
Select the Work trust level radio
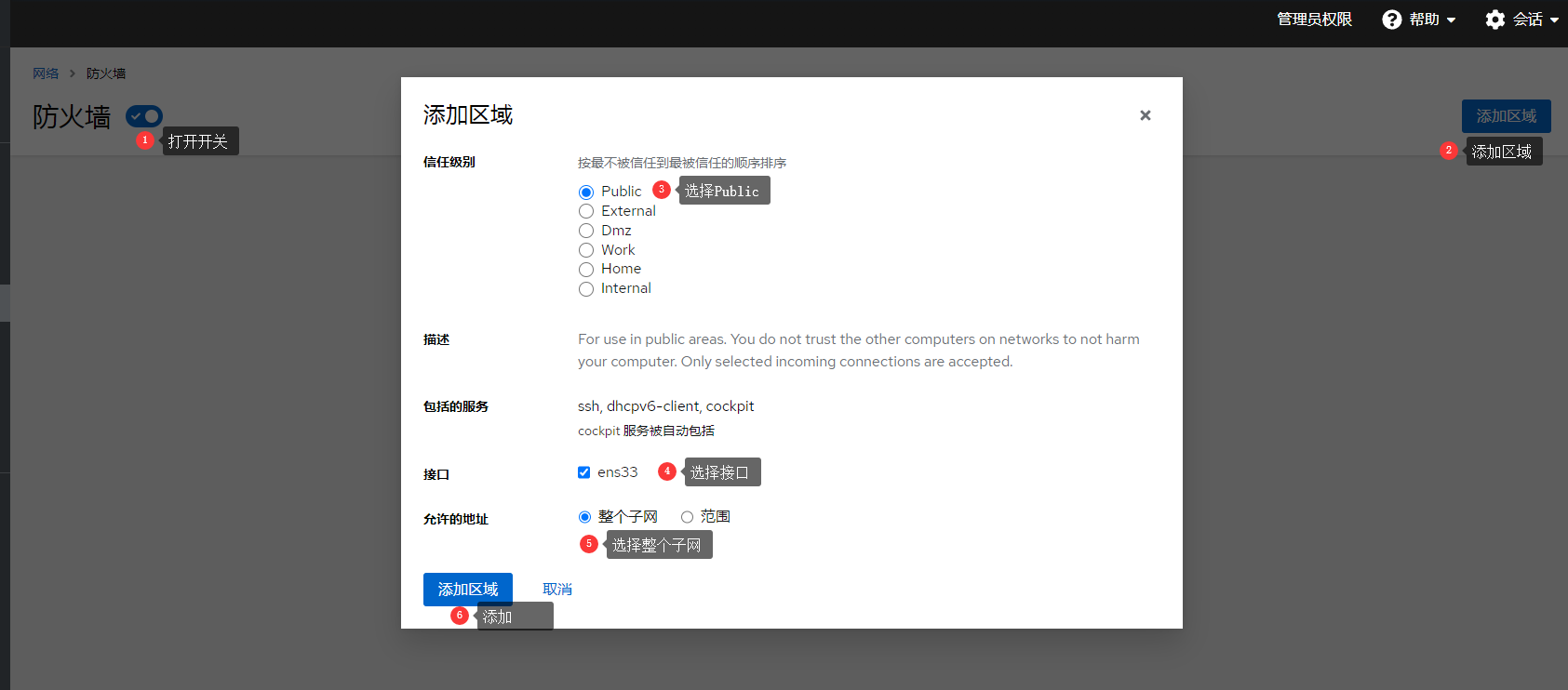pos(586,250)
